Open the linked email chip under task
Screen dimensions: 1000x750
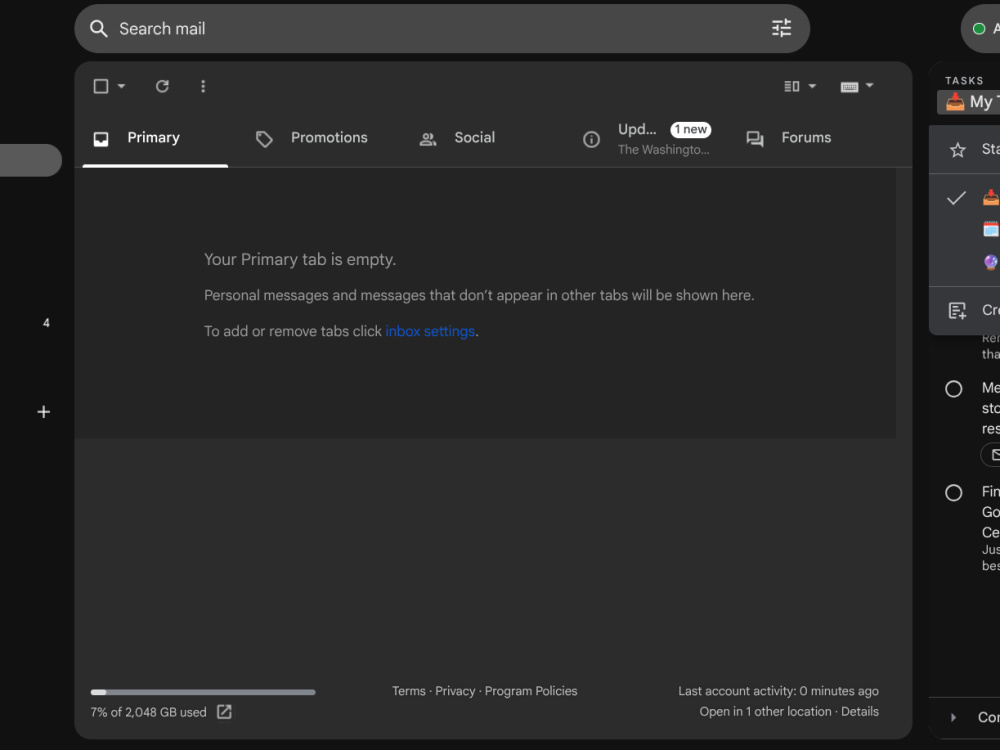pos(990,454)
